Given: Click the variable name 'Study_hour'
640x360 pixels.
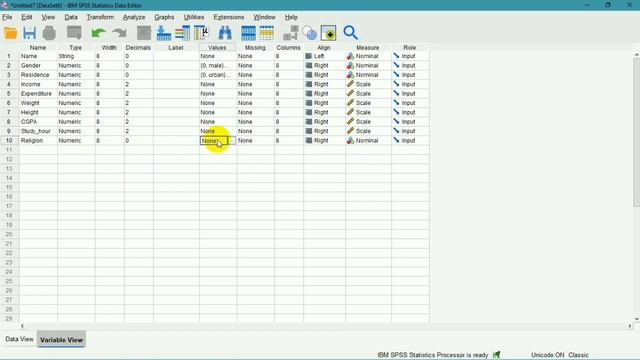Looking at the screenshot, I should pos(36,131).
